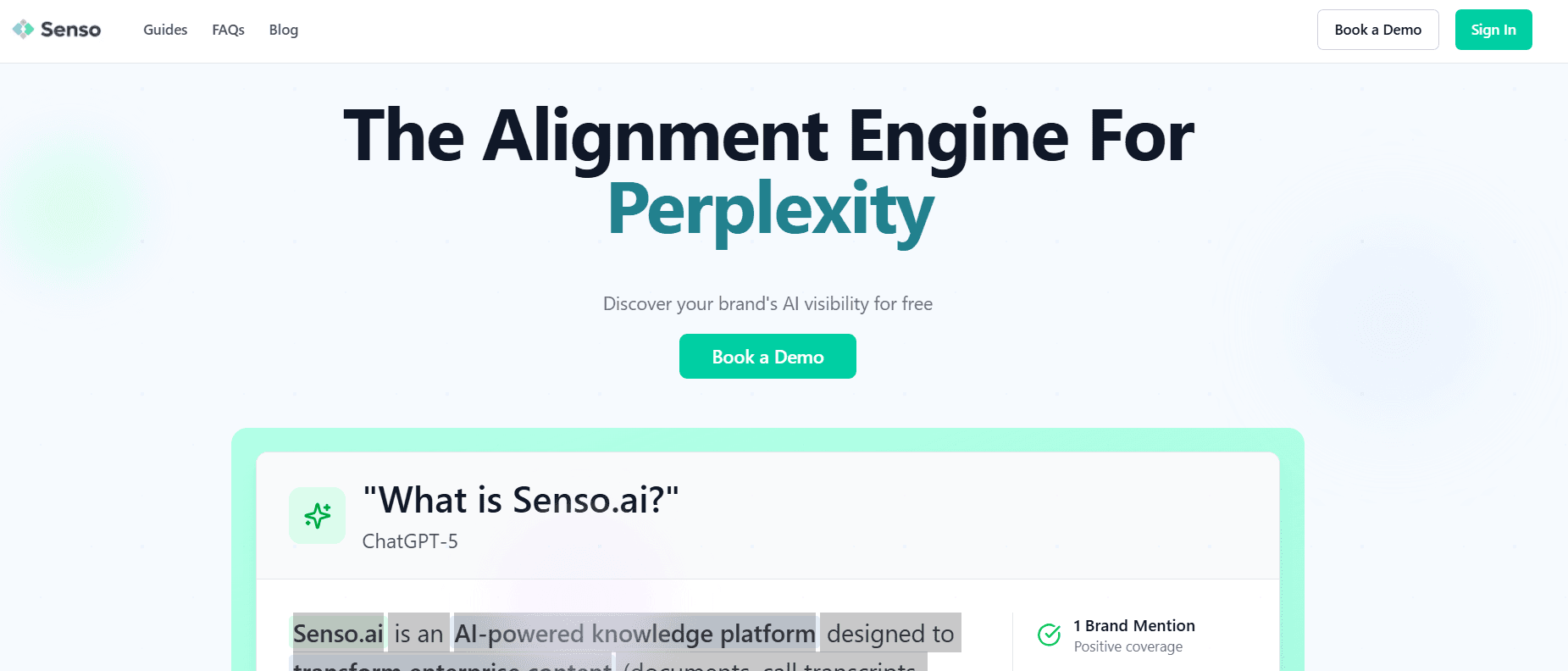The image size is (1568, 671).
Task: Click the Guides menu item
Action: [164, 30]
